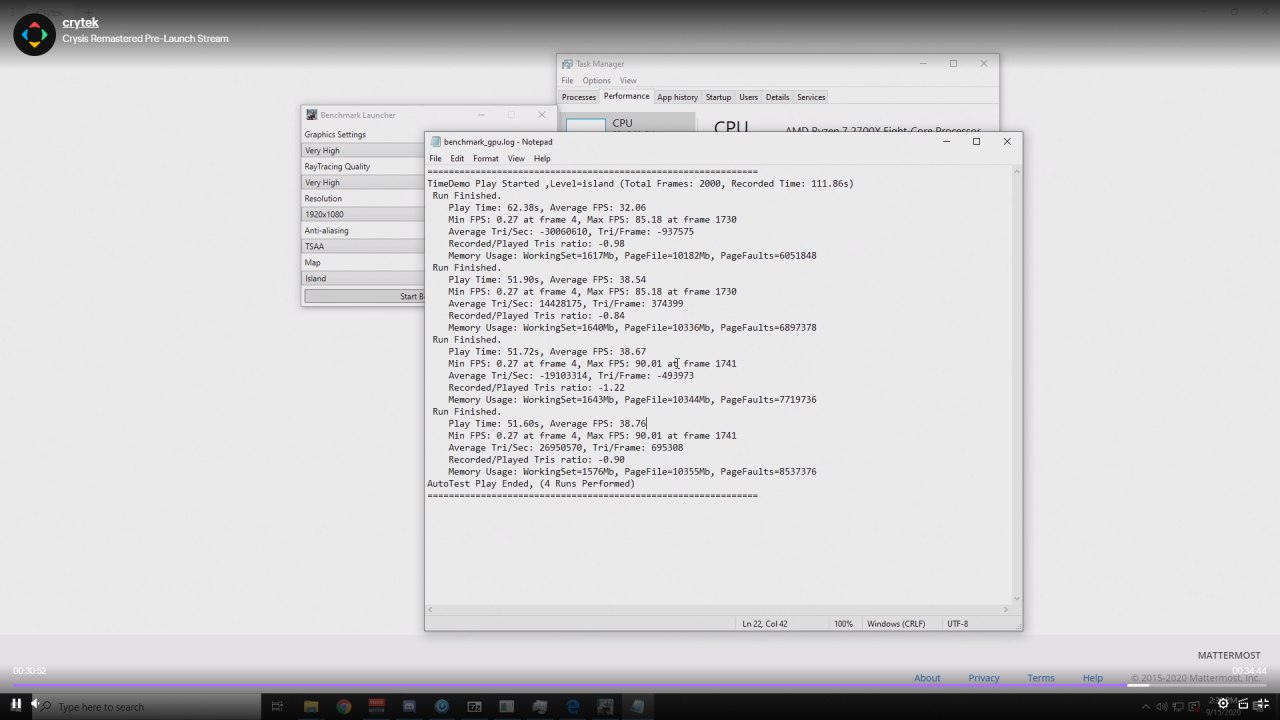The height and width of the screenshot is (720, 1280).
Task: Click Notepad's horizontal scrollbar
Action: pos(718,609)
